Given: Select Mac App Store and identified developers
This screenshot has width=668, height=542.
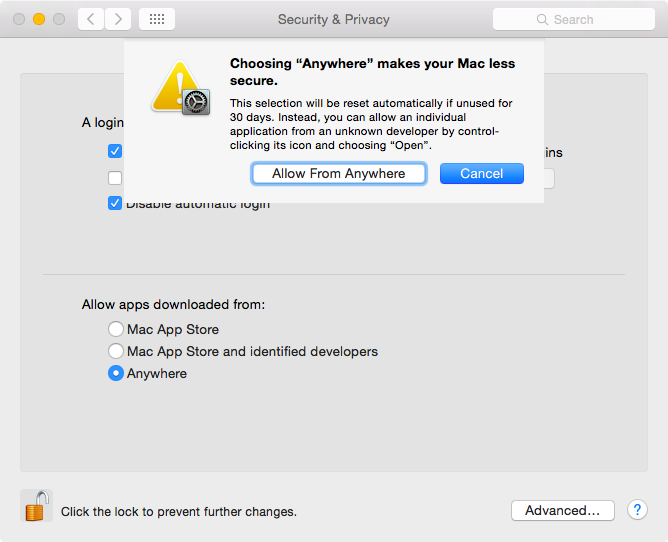Looking at the screenshot, I should click(x=116, y=351).
